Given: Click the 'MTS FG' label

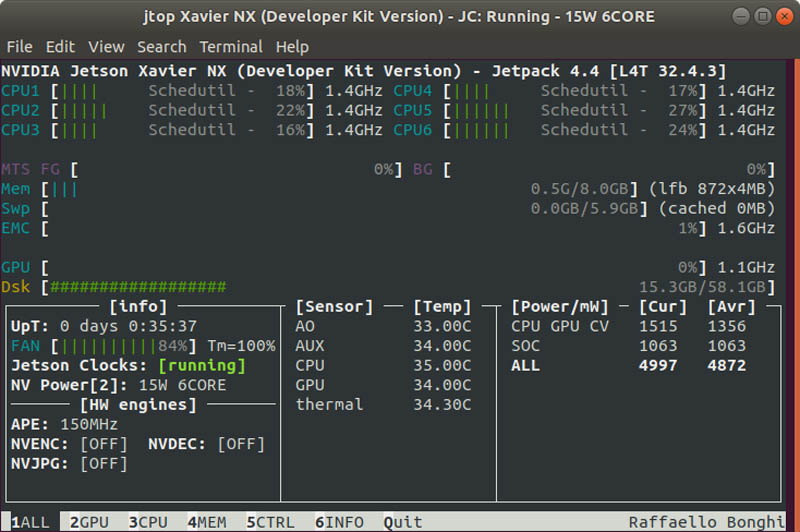Looking at the screenshot, I should [x=30, y=169].
